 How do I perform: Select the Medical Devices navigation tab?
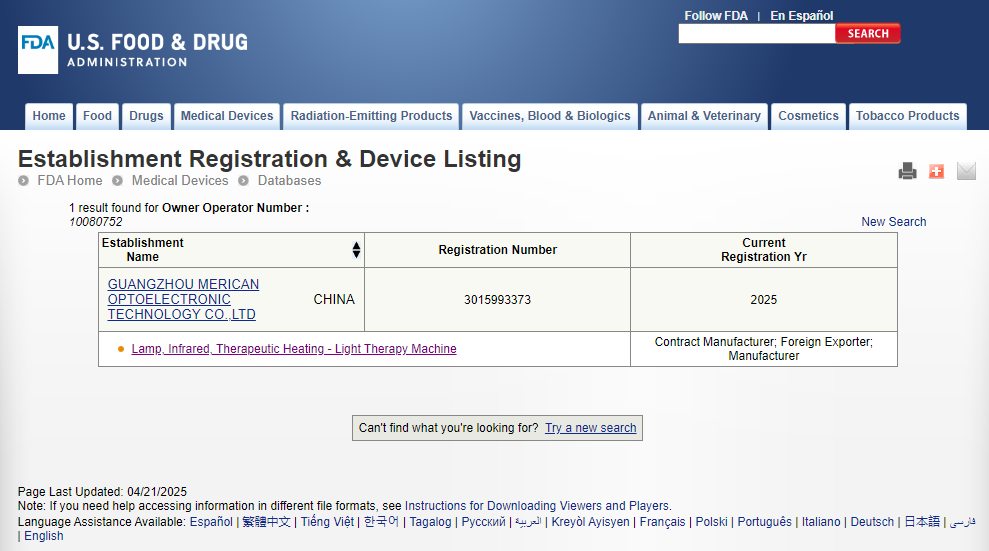(227, 116)
